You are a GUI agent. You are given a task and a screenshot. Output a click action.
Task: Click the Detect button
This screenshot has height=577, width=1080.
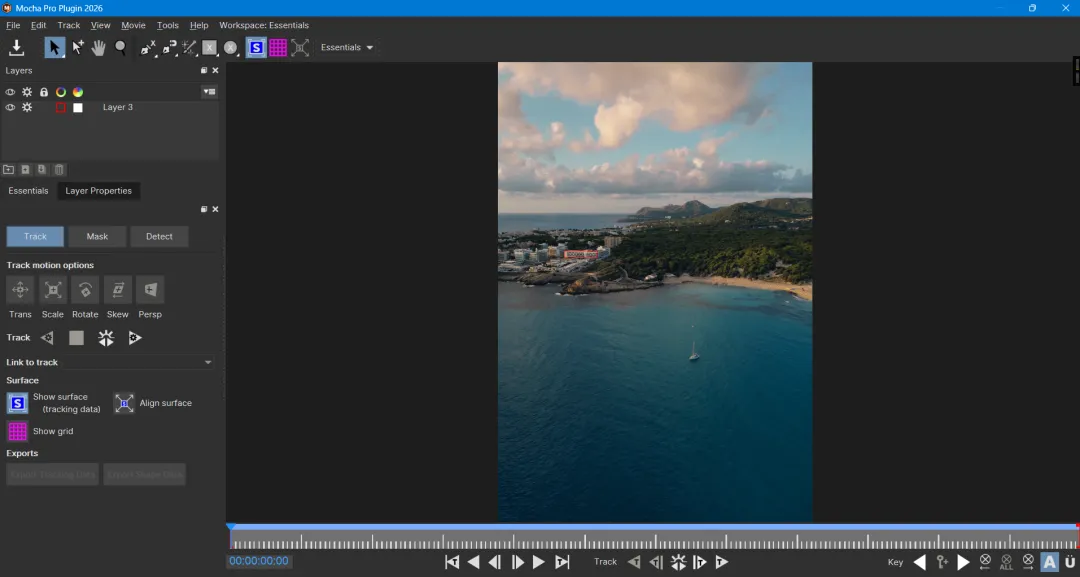159,237
